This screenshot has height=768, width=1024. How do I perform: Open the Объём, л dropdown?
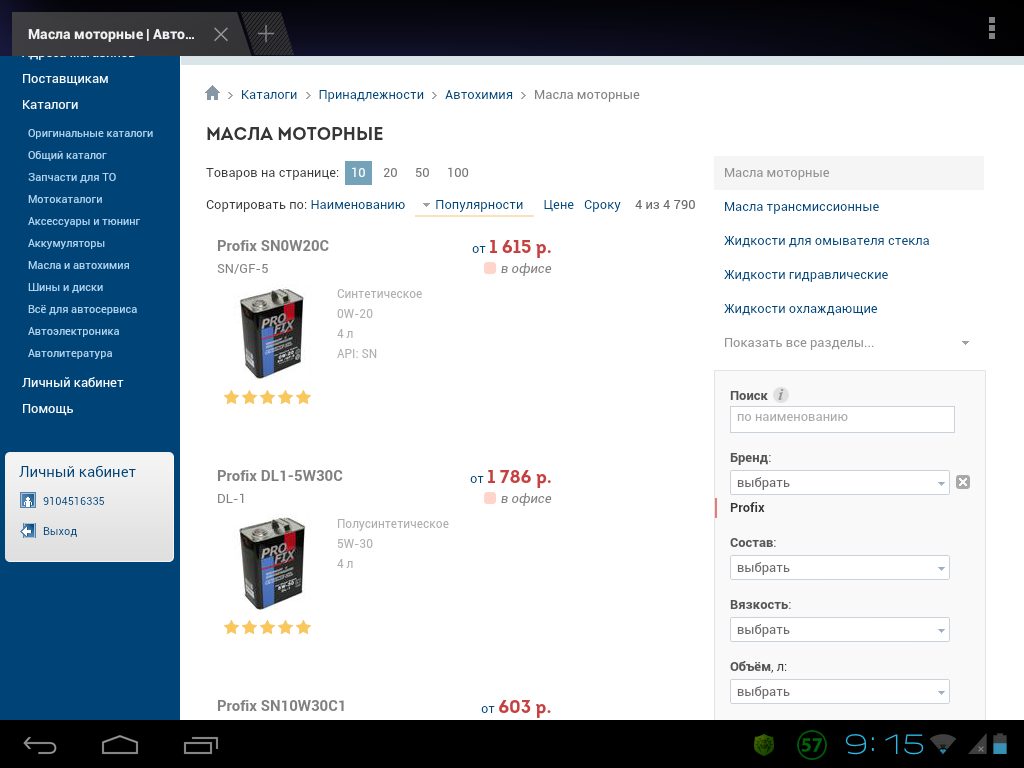839,692
